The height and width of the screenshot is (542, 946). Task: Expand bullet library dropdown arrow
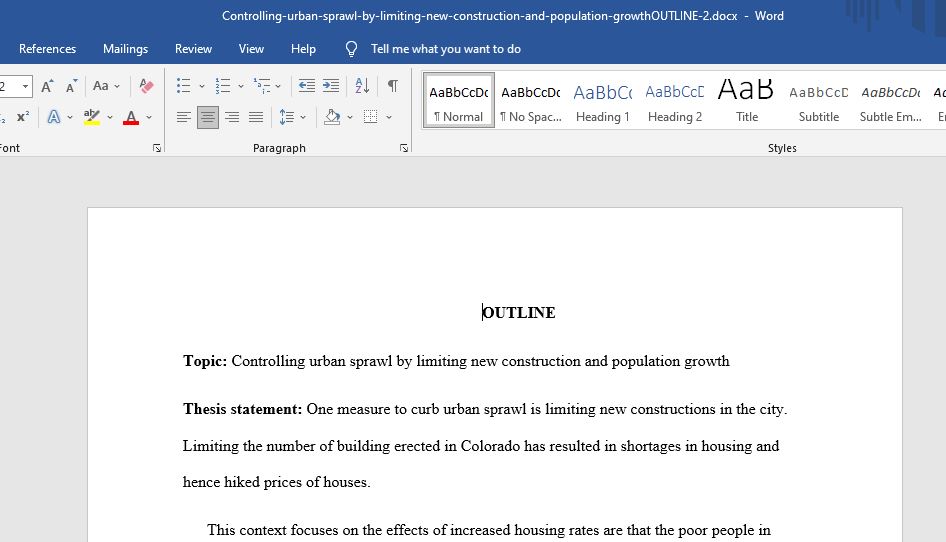[x=202, y=86]
